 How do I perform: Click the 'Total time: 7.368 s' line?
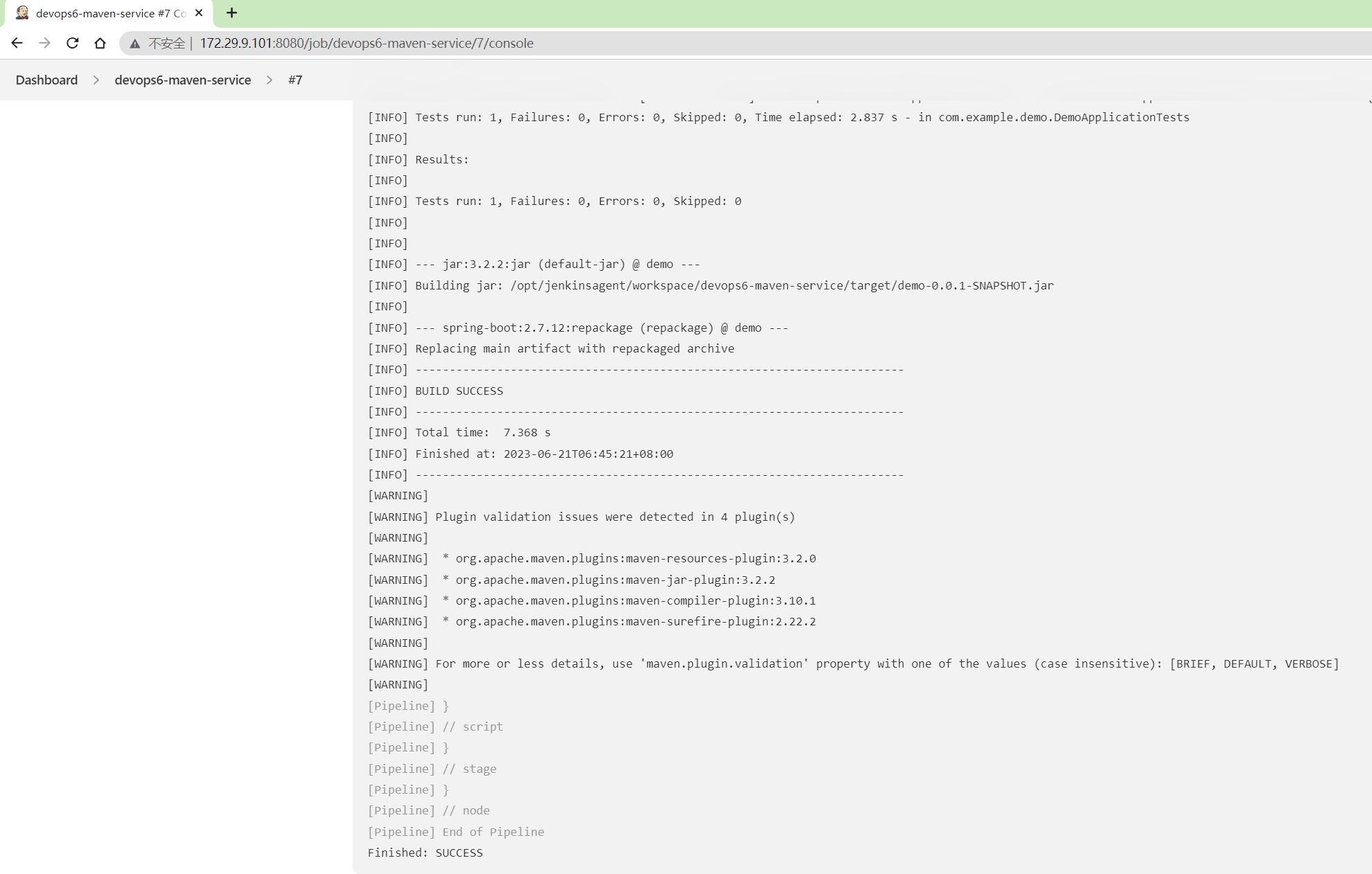coord(459,433)
